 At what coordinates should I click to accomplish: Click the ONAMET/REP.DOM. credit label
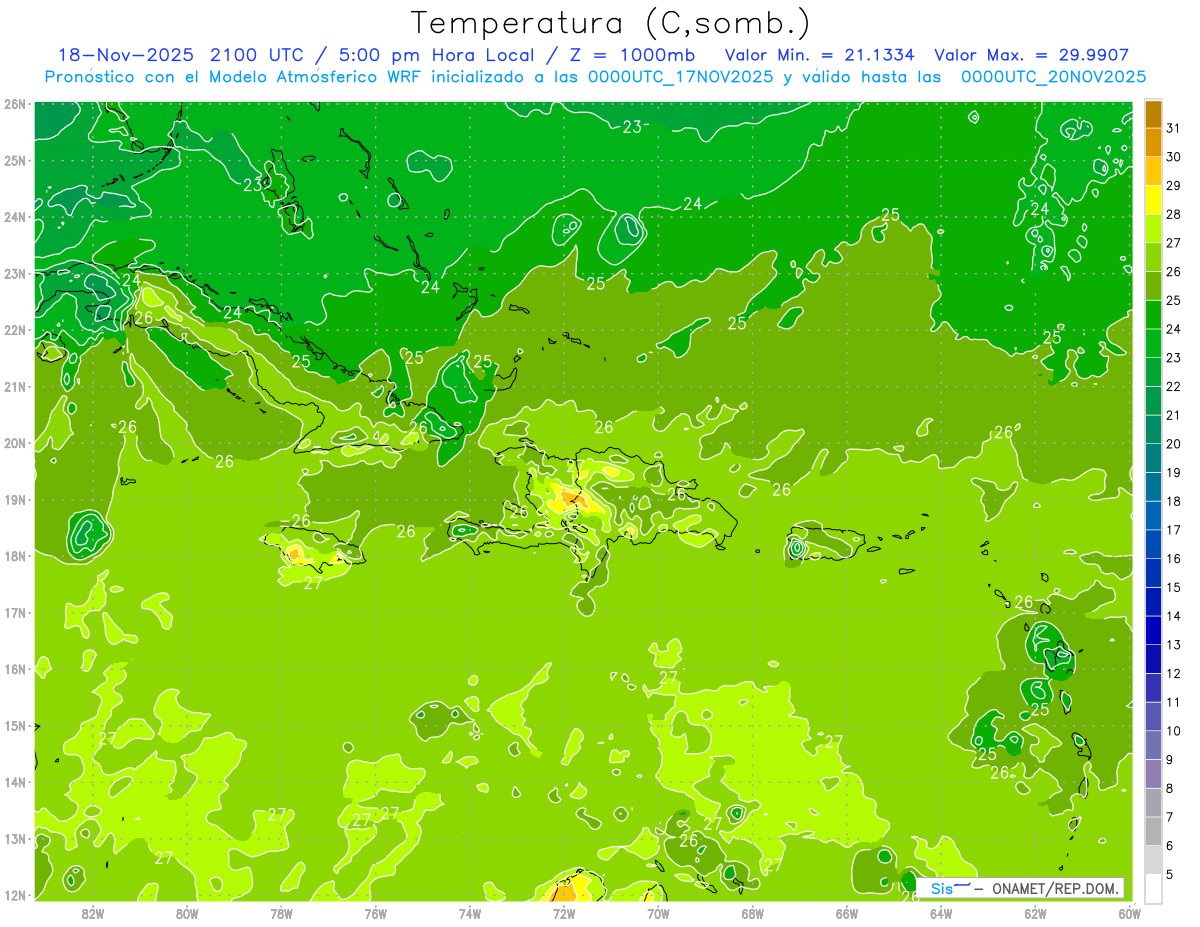tap(1056, 889)
